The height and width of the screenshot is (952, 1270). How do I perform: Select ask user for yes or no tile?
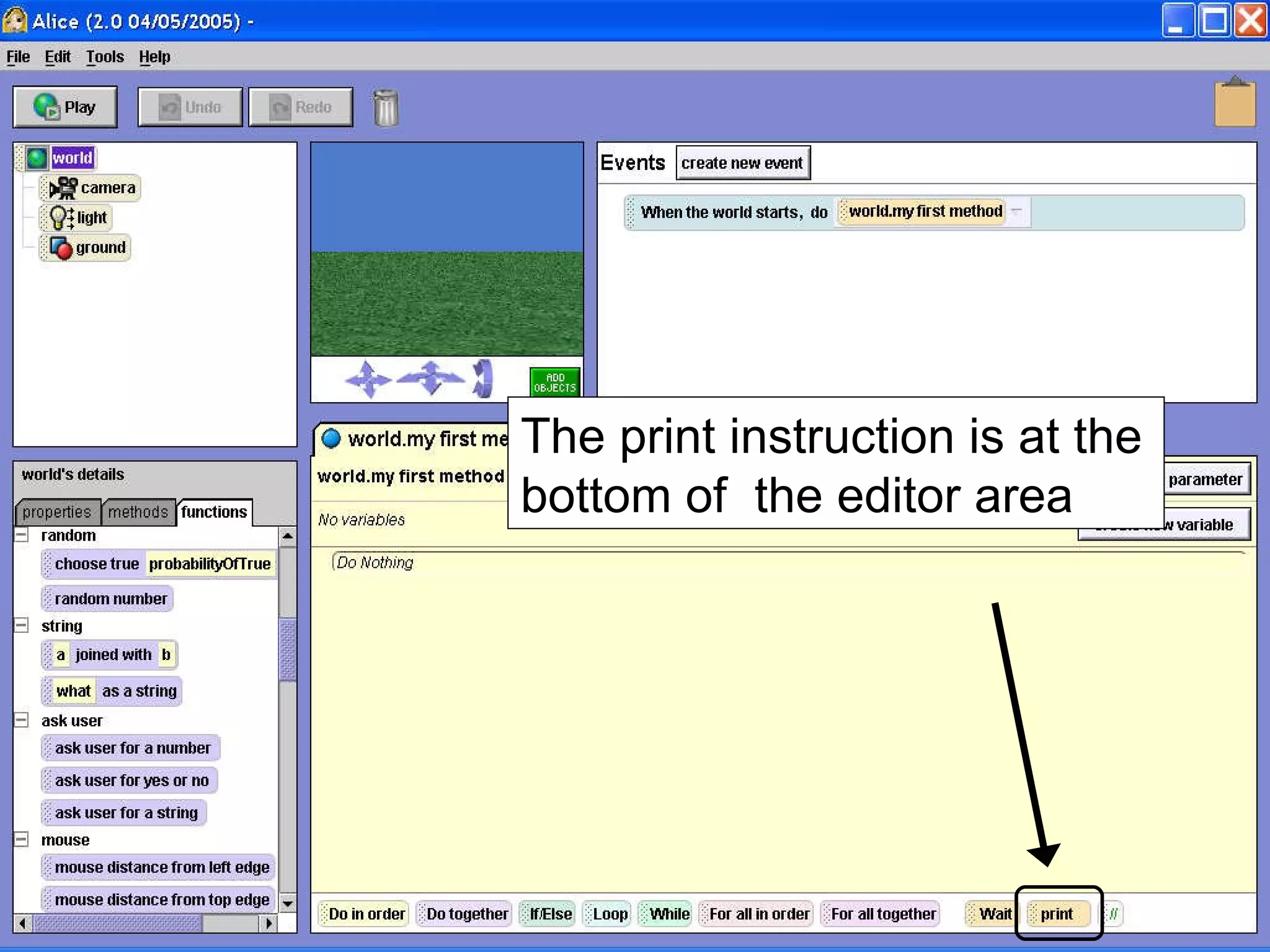(x=130, y=780)
